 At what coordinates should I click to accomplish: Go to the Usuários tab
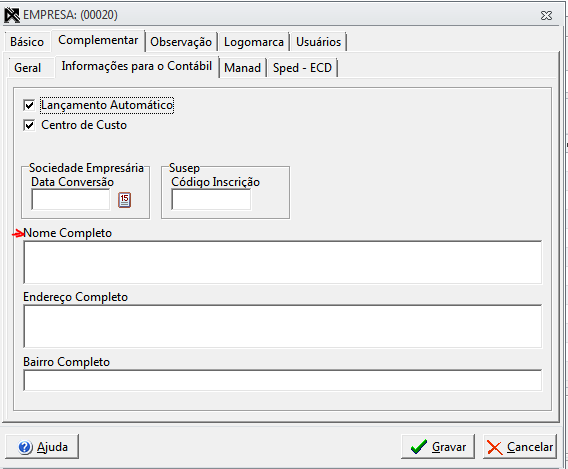tap(318, 42)
